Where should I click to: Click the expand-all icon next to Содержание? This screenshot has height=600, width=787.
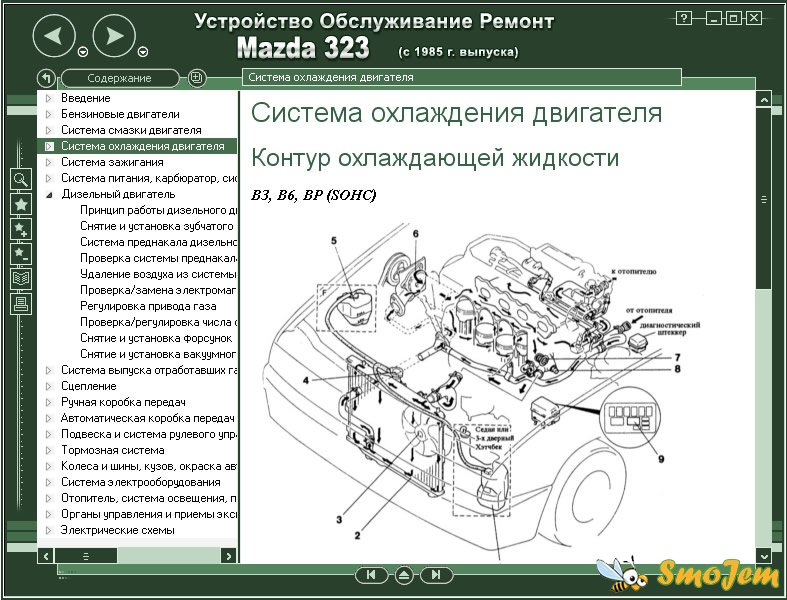[x=197, y=78]
